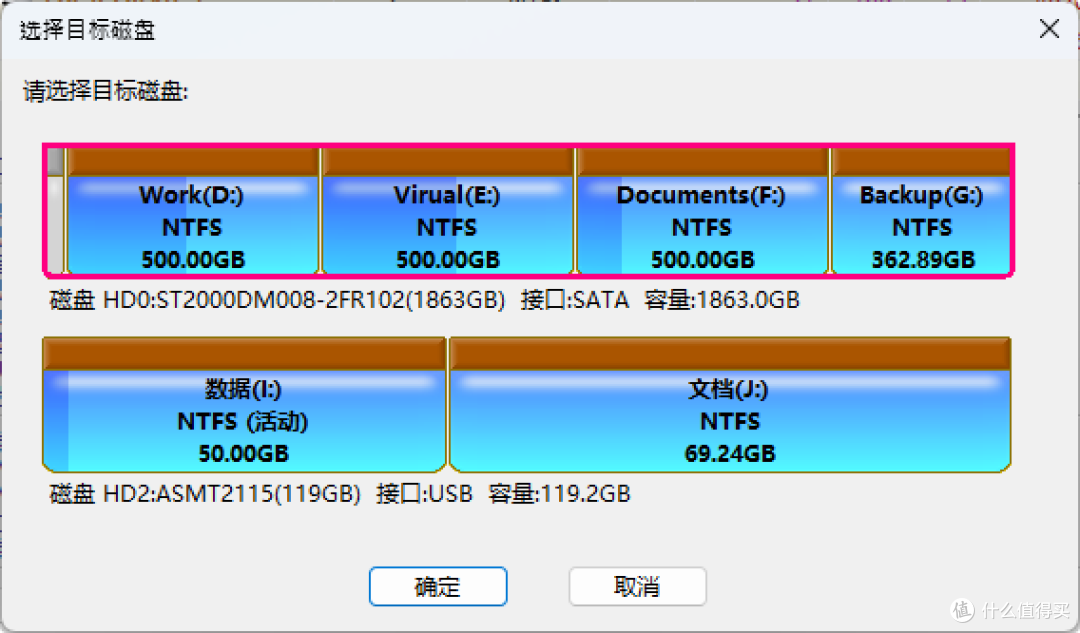Click the HD0:ST2000DM008 disk info text
The image size is (1080, 633).
pos(424,300)
